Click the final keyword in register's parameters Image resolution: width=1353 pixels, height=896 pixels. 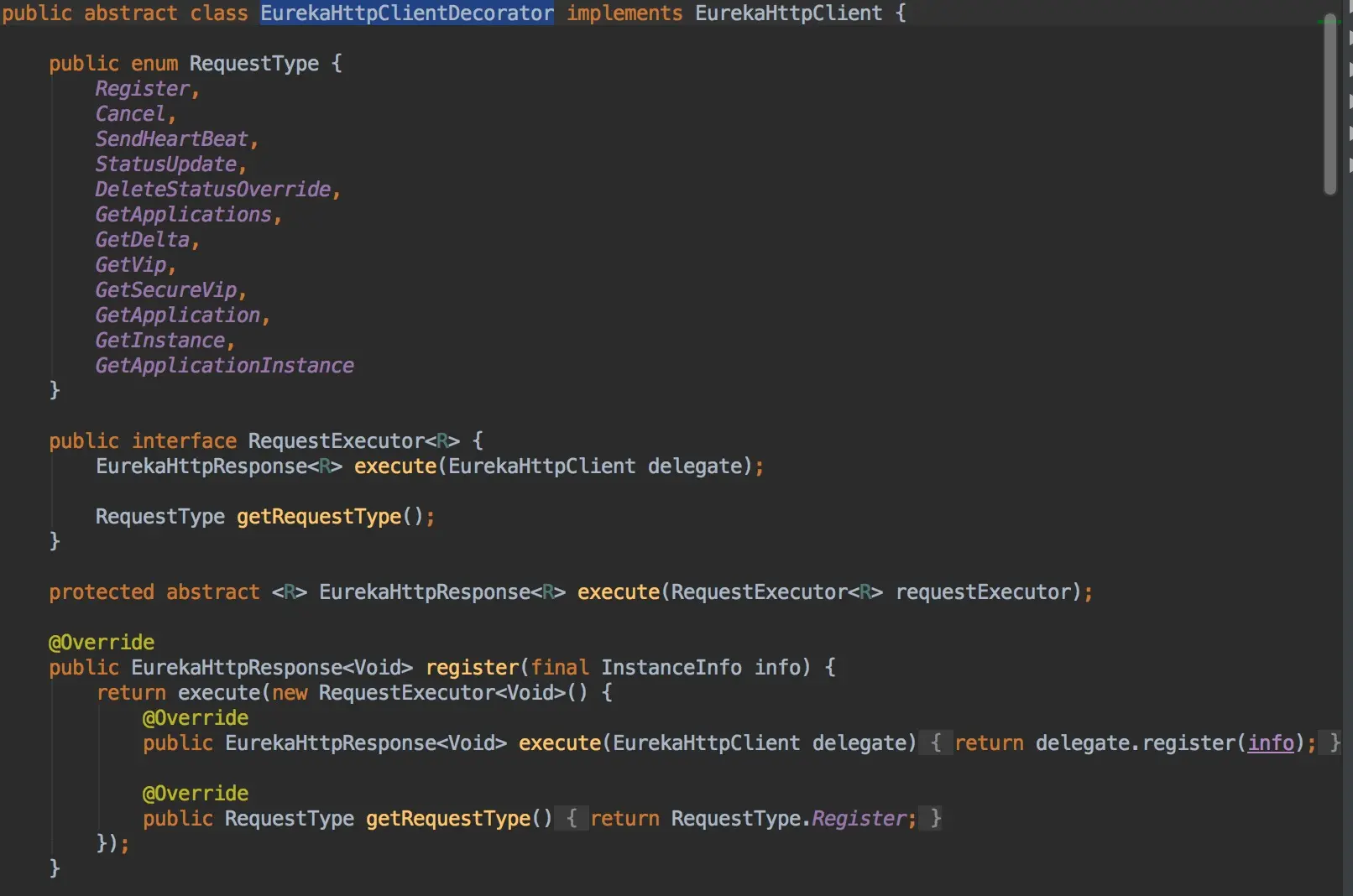coord(560,668)
